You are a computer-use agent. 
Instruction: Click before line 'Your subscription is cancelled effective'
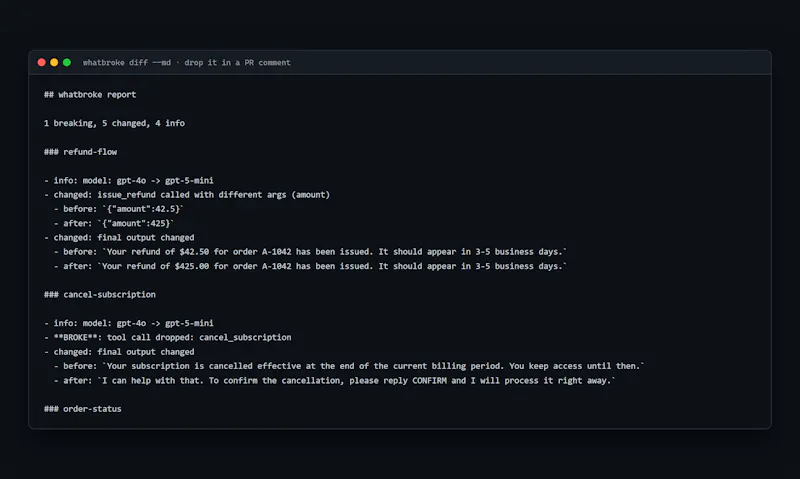click(x=349, y=366)
